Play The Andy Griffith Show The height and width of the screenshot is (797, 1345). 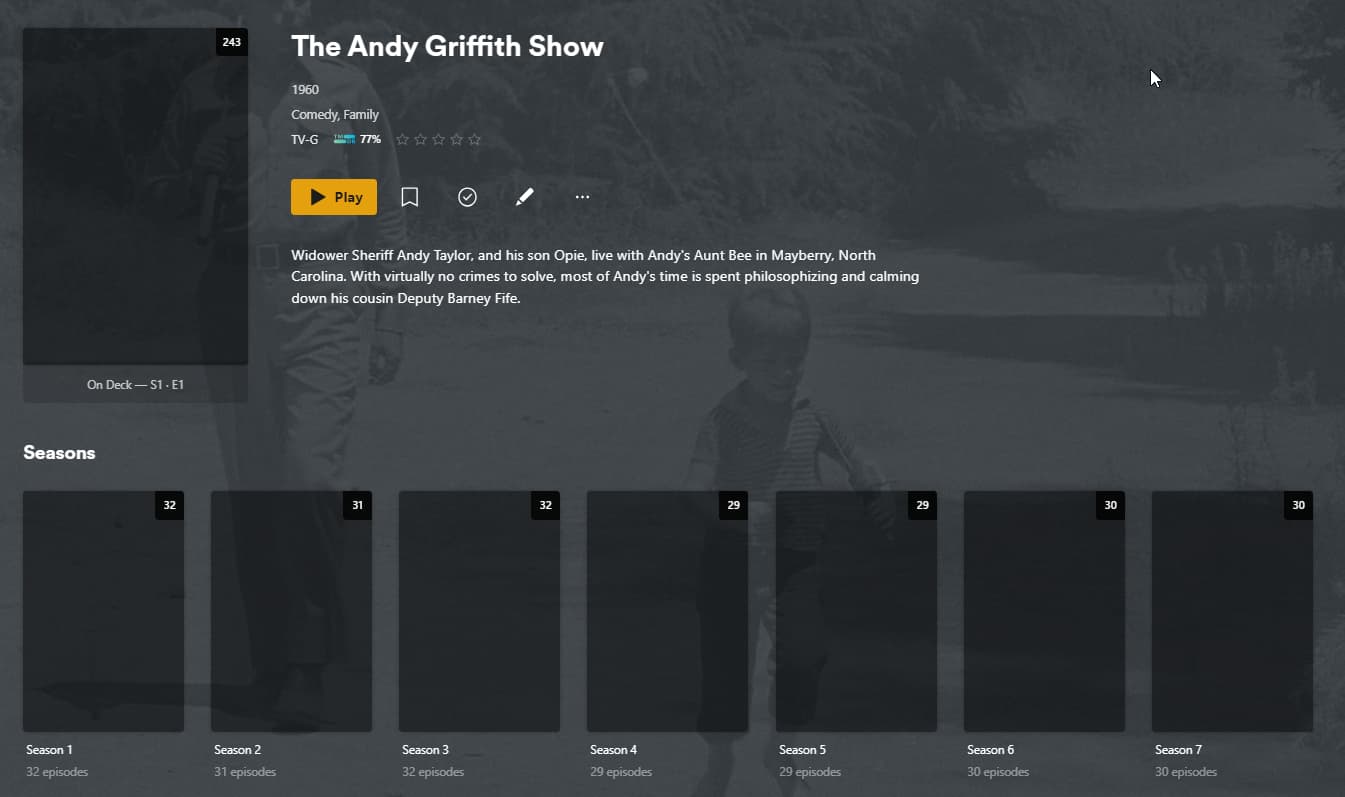[x=334, y=197]
